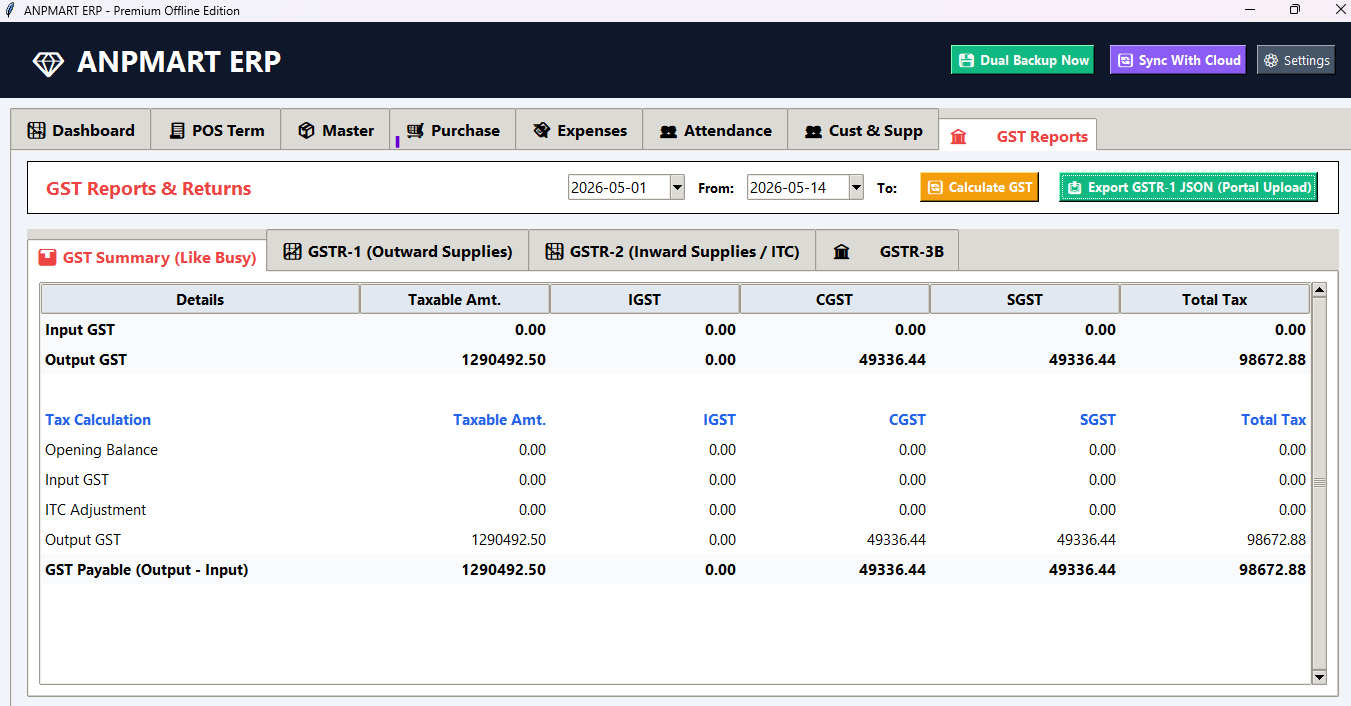Click 98672.88 in GST Payable row
This screenshot has height=706, width=1351.
[1272, 570]
